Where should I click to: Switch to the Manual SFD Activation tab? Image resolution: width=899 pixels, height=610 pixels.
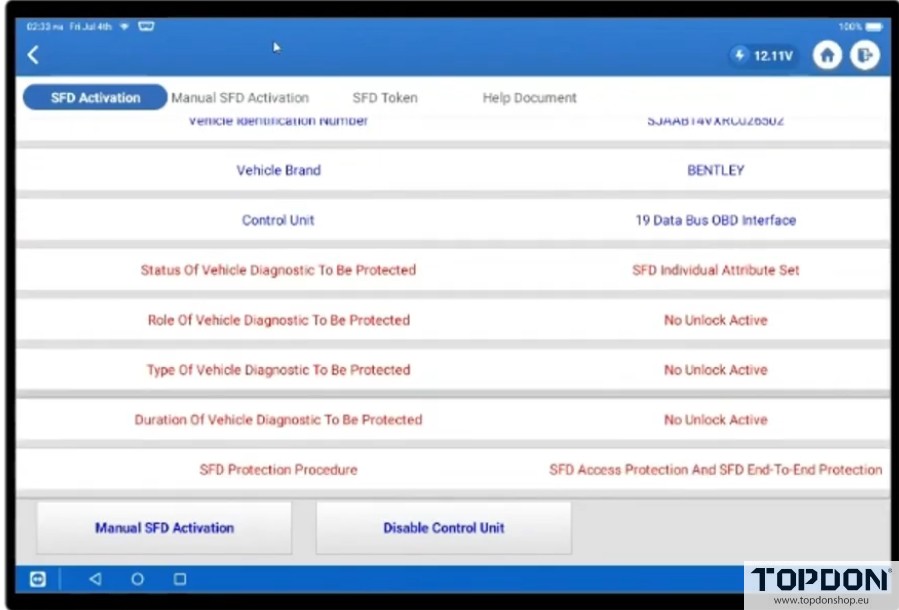(x=240, y=97)
